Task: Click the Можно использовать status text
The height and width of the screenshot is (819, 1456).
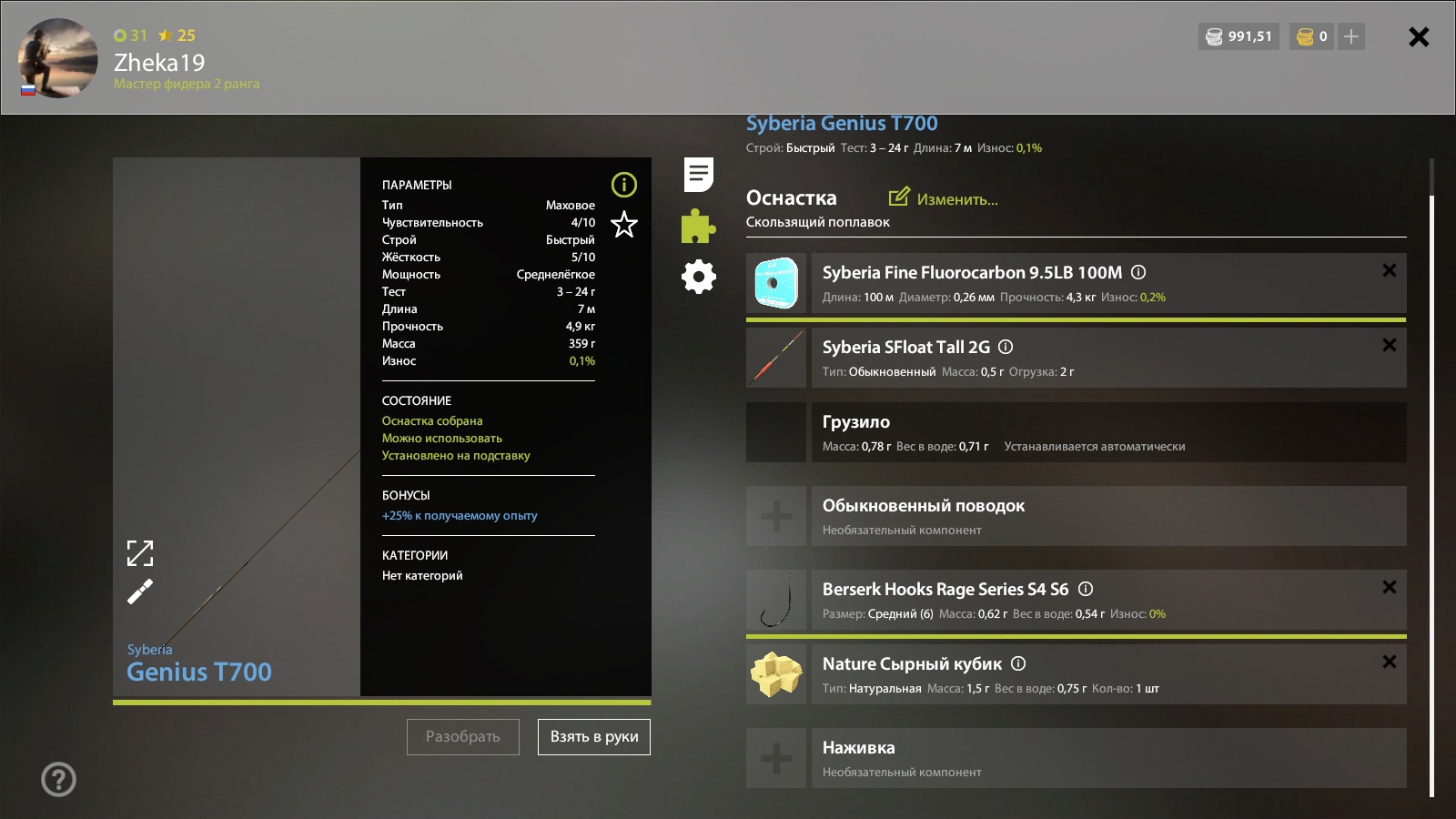Action: point(442,438)
